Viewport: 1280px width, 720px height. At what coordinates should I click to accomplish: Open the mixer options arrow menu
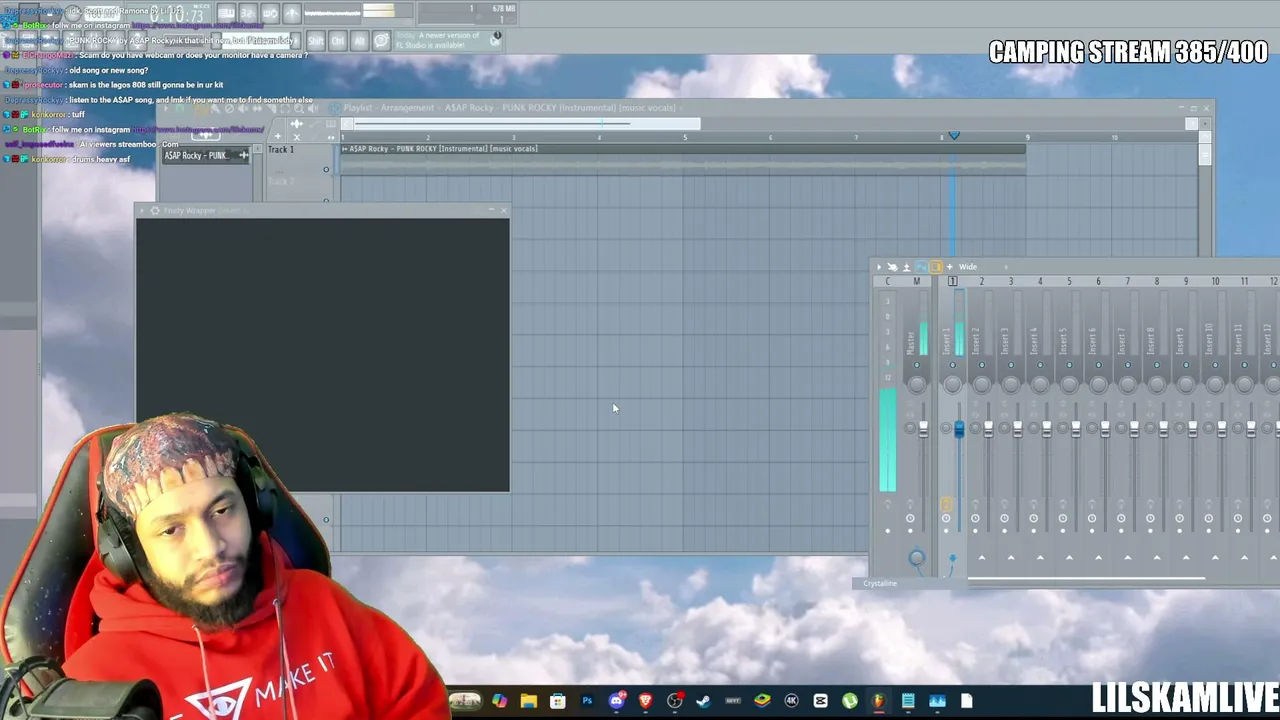pos(879,267)
